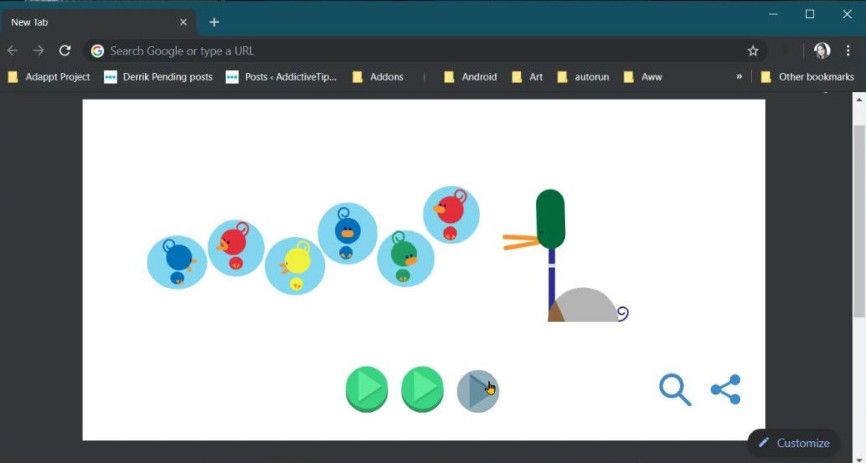Share the doodle using the share icon
The image size is (866, 463).
(x=725, y=389)
